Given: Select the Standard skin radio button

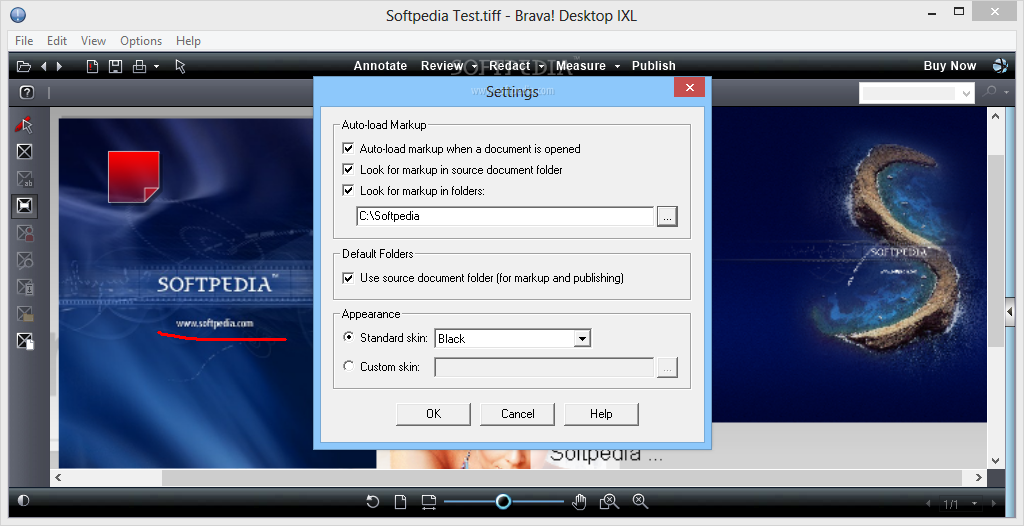Looking at the screenshot, I should click(349, 338).
